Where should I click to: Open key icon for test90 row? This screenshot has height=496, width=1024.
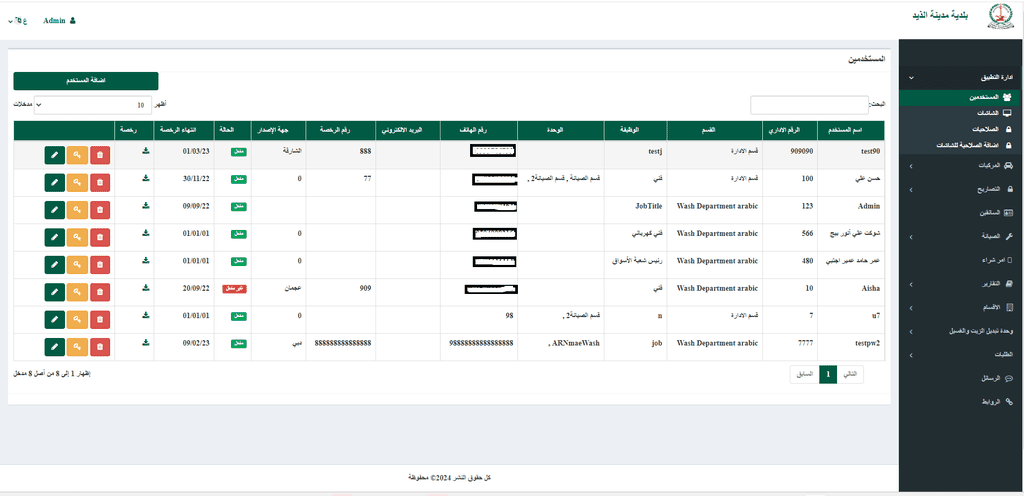[x=77, y=155]
